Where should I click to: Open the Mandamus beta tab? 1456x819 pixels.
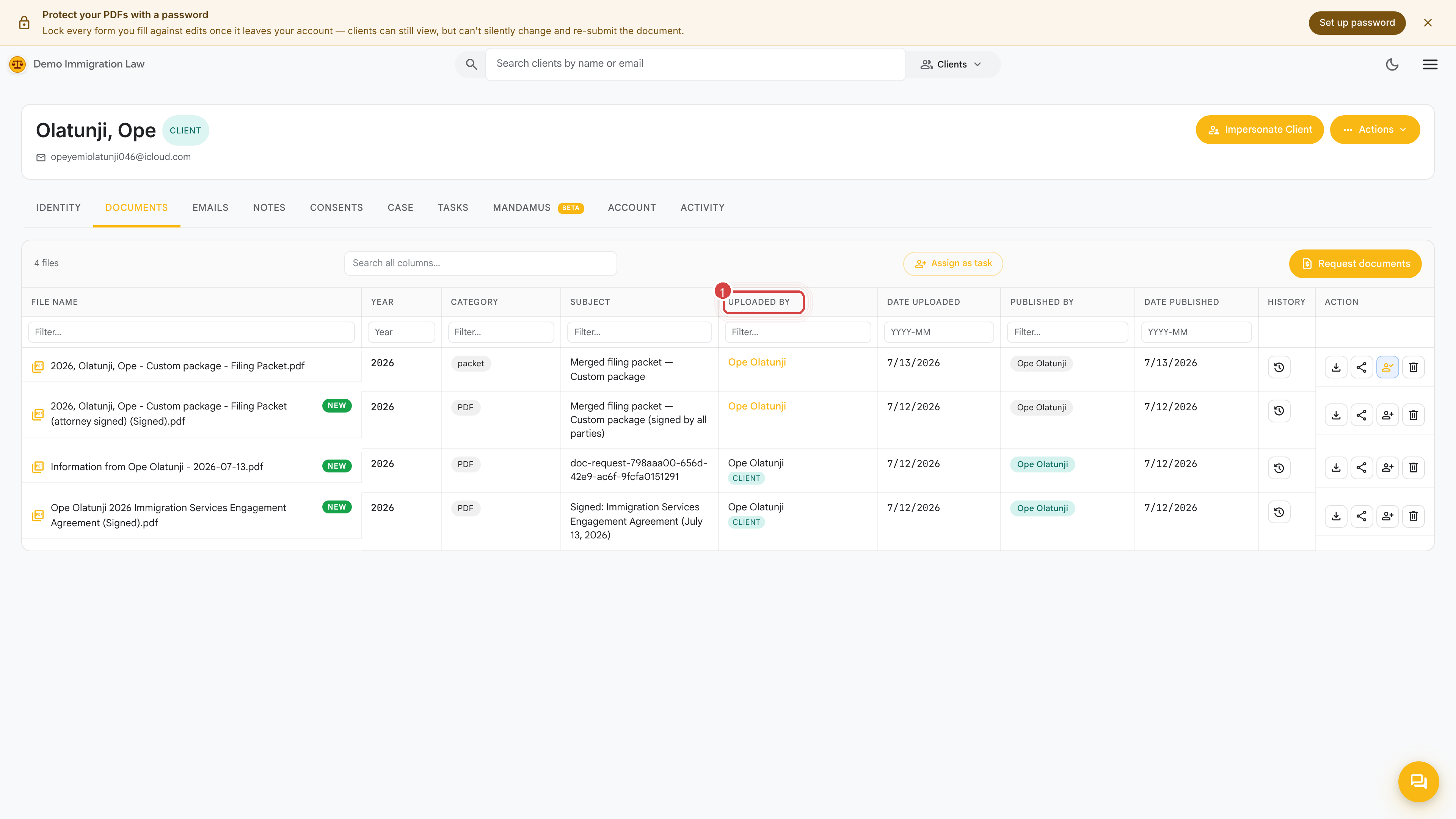click(538, 207)
